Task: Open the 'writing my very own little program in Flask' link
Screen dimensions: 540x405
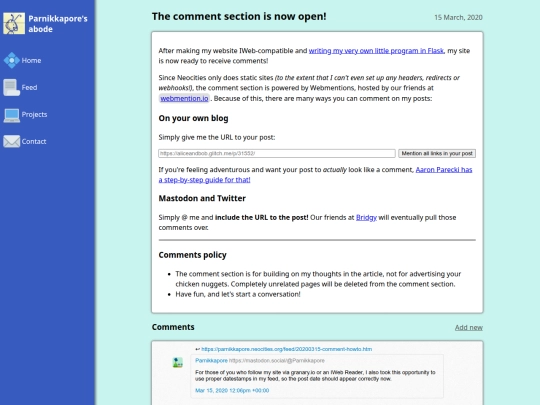Action: (376, 51)
